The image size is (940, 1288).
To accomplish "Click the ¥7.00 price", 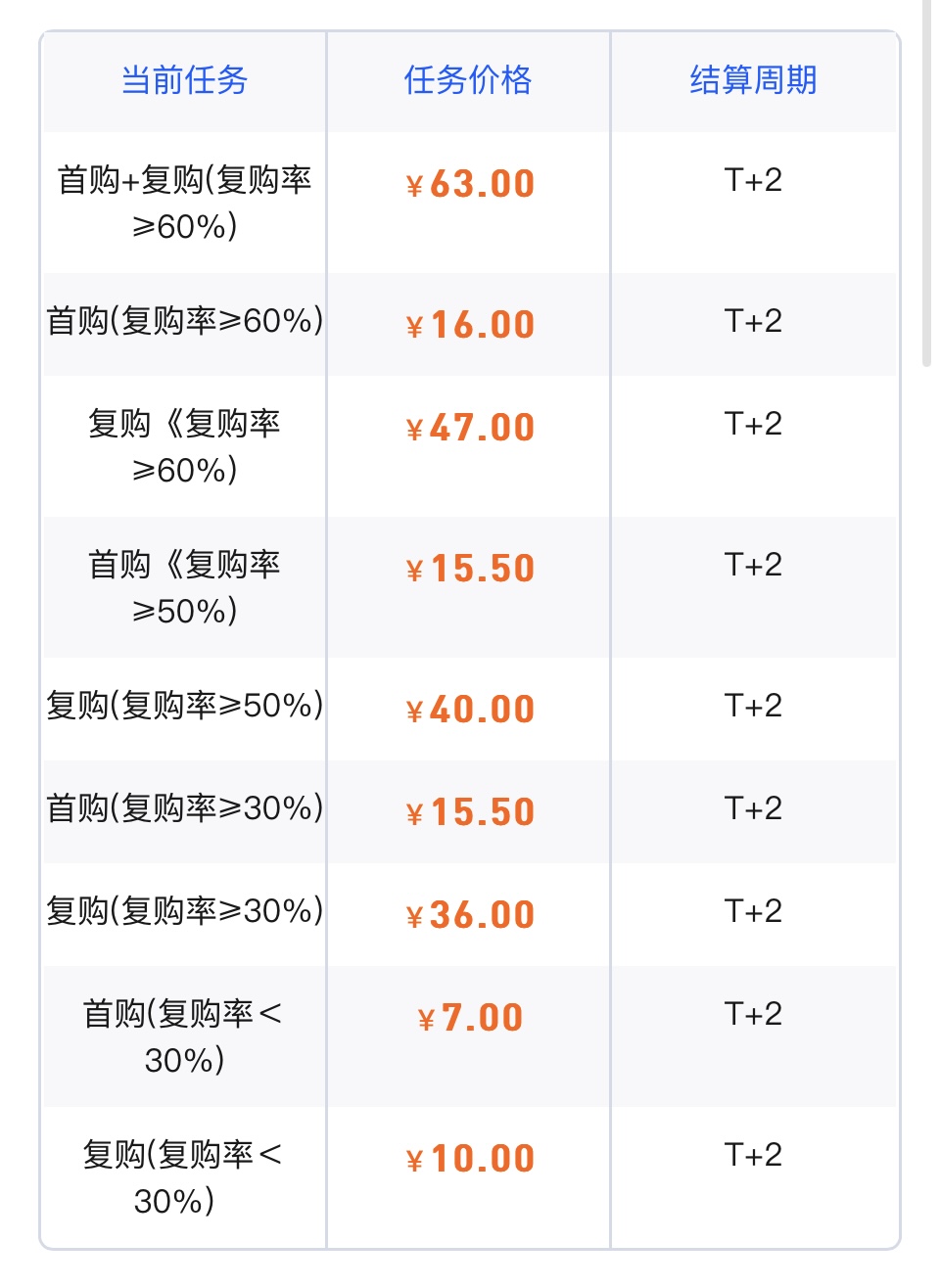I will pyautogui.click(x=470, y=1018).
